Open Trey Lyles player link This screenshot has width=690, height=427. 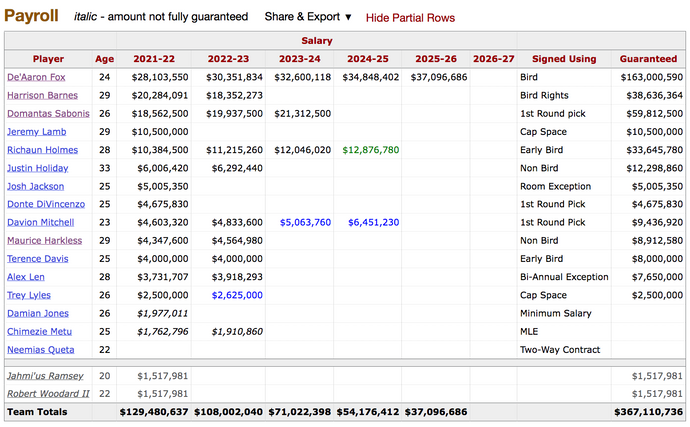pos(29,295)
